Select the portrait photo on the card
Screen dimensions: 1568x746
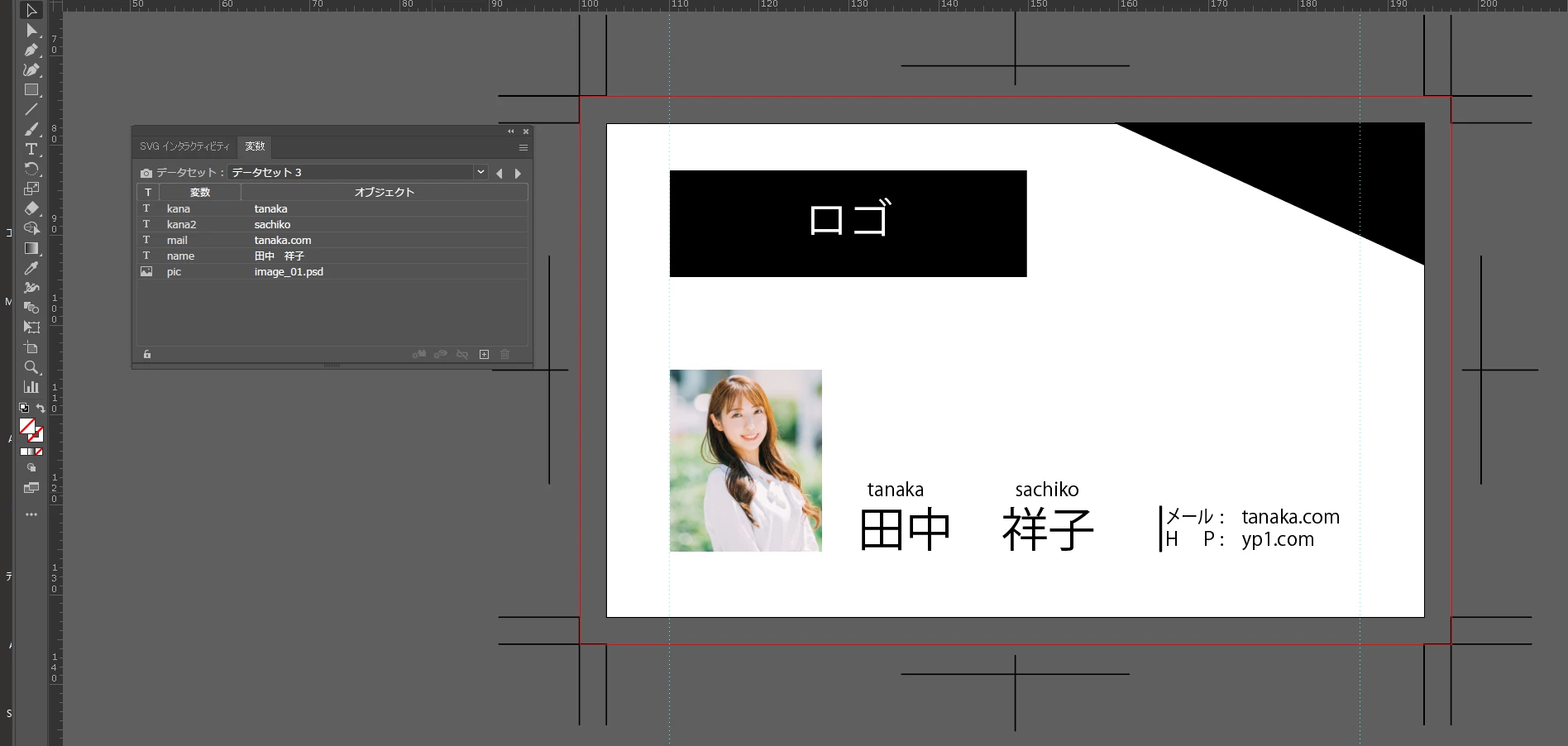(x=746, y=461)
